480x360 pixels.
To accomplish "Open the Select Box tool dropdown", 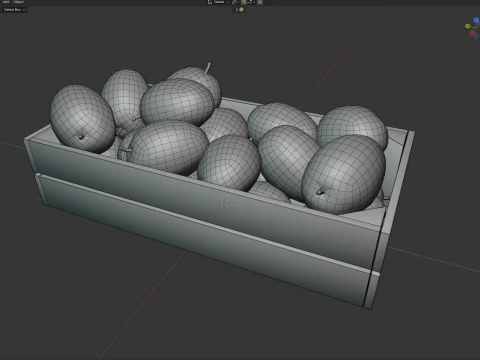I will (x=14, y=10).
